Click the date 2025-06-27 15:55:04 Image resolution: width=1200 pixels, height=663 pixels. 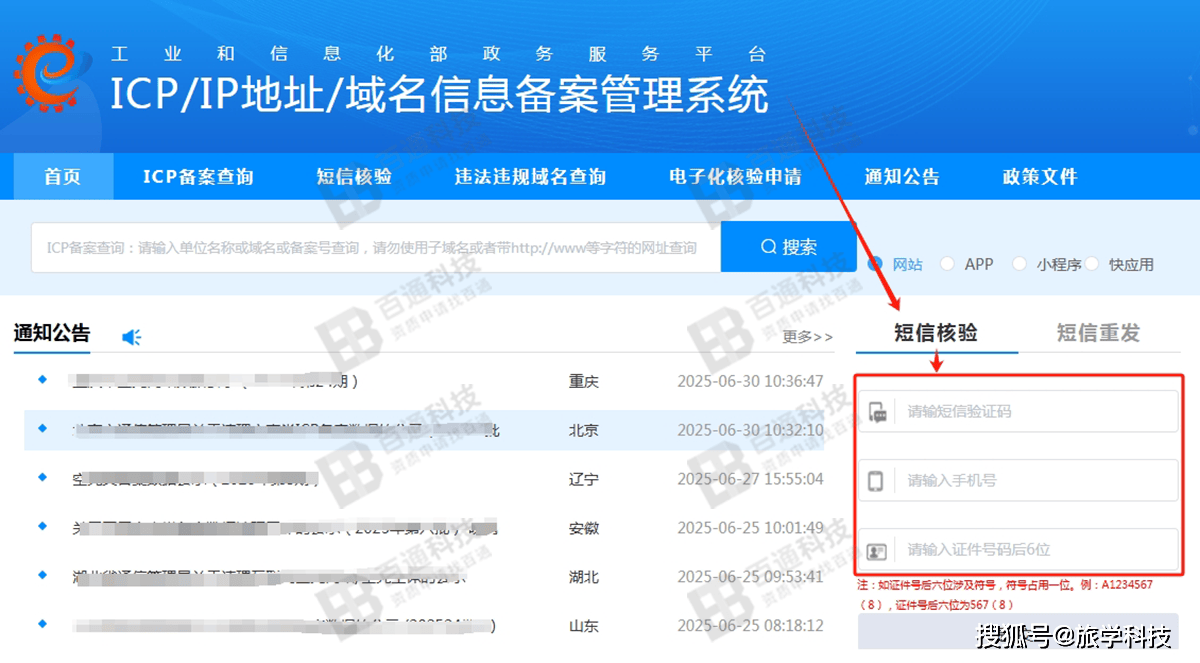click(750, 479)
